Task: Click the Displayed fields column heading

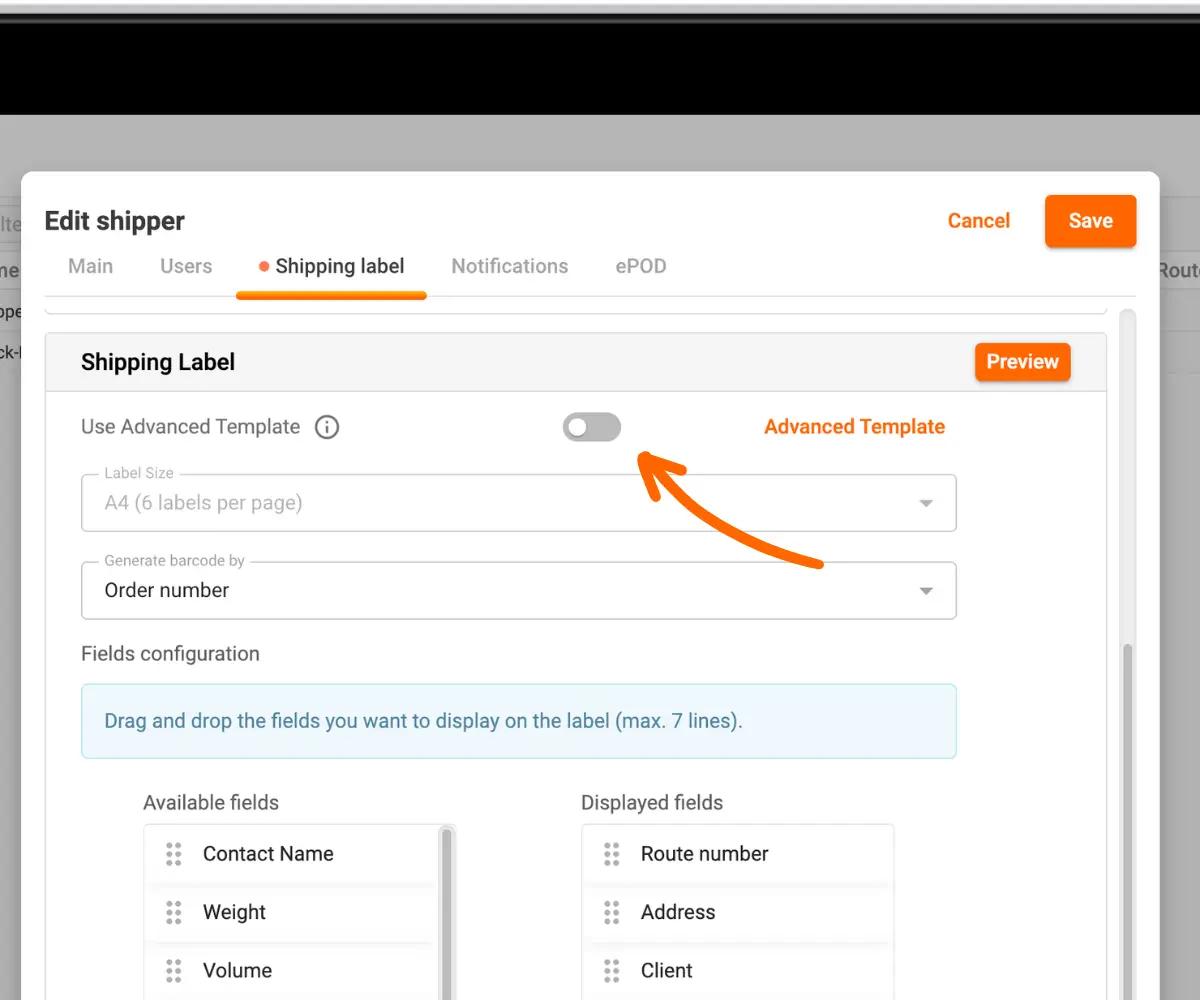Action: (652, 803)
